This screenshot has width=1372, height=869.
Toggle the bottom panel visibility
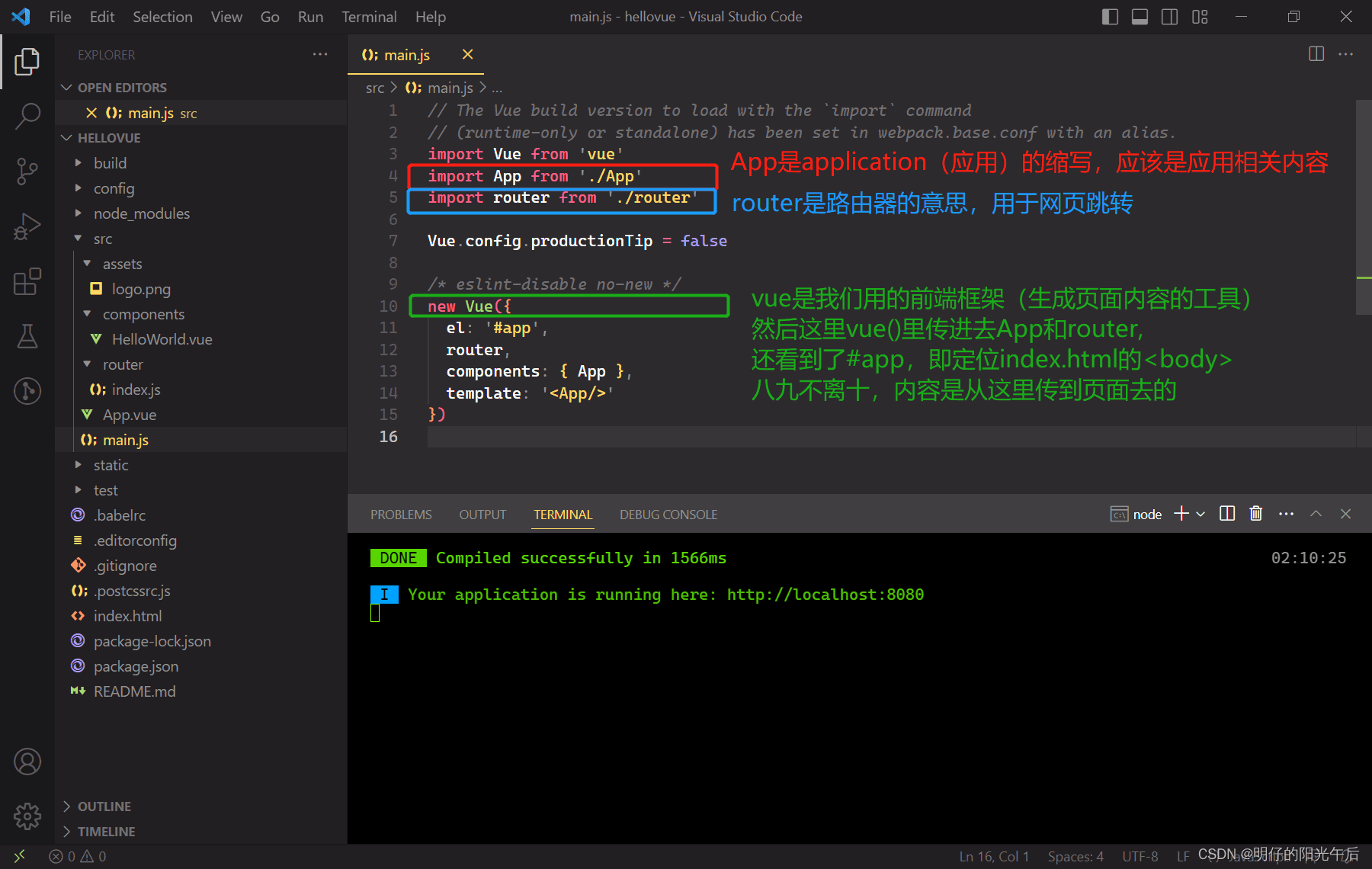pos(1140,17)
